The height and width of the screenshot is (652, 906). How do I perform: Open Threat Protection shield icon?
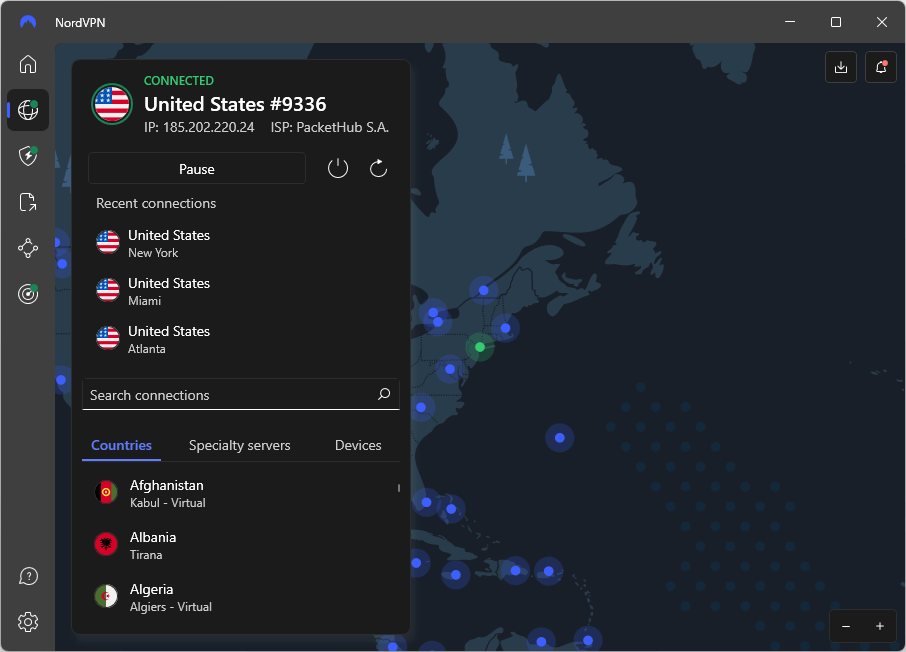28,156
